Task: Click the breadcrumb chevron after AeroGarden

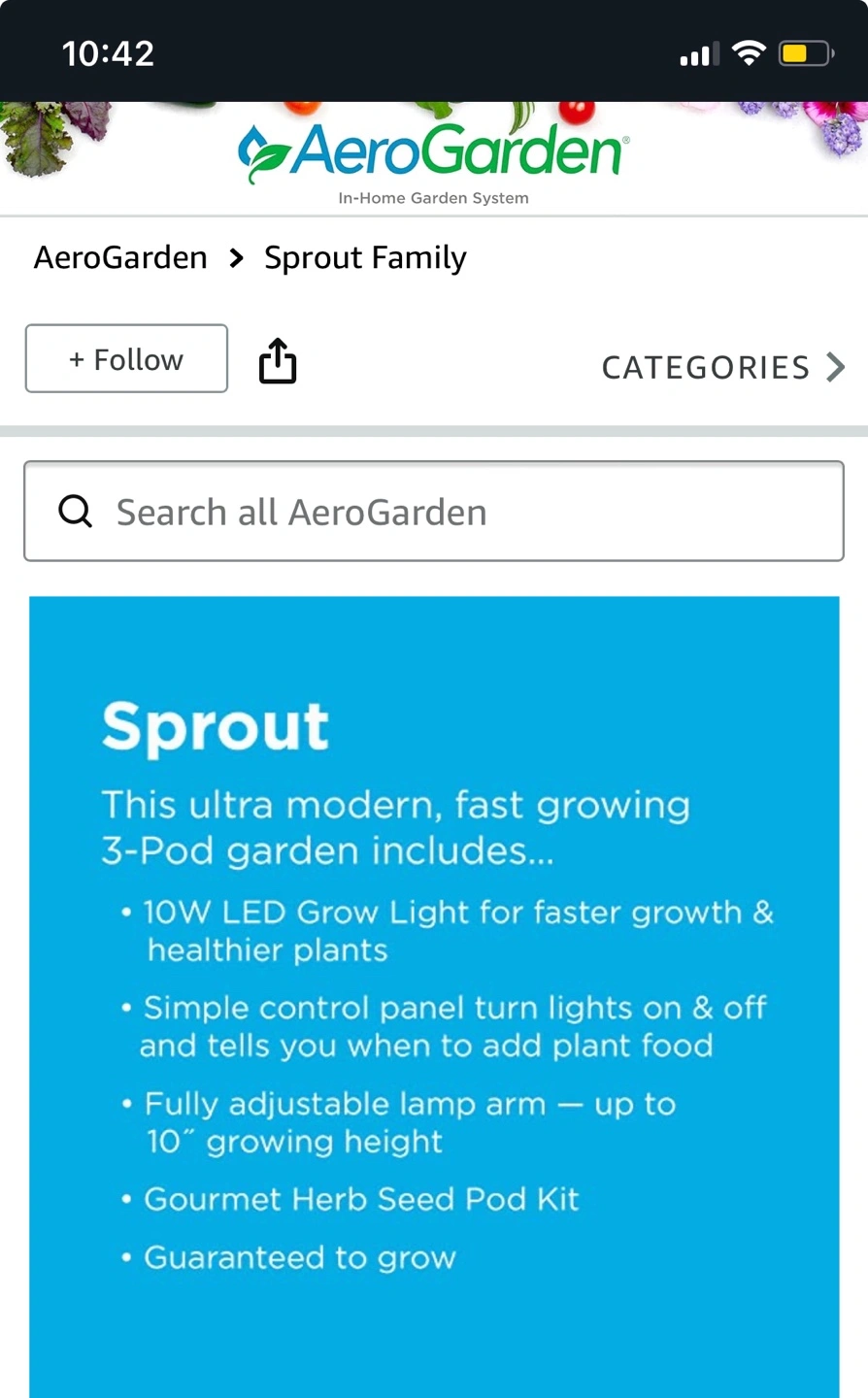Action: tap(236, 258)
